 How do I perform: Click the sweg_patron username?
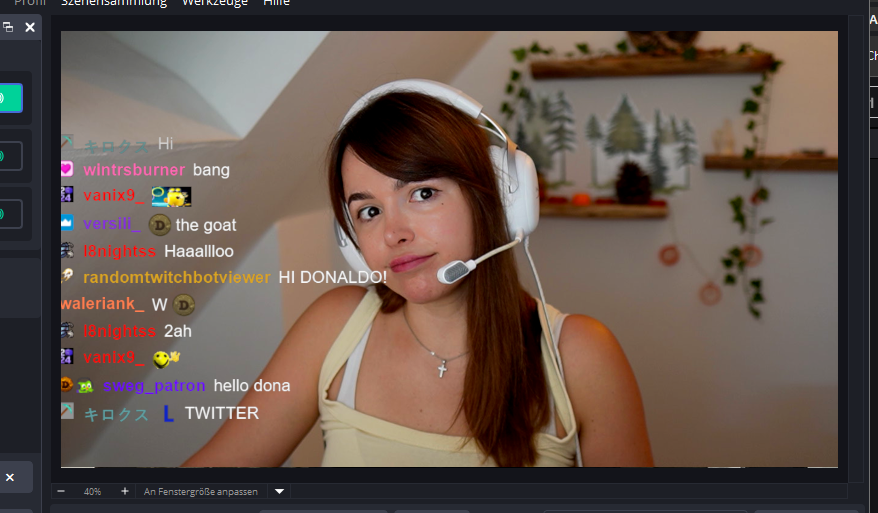[x=154, y=386]
